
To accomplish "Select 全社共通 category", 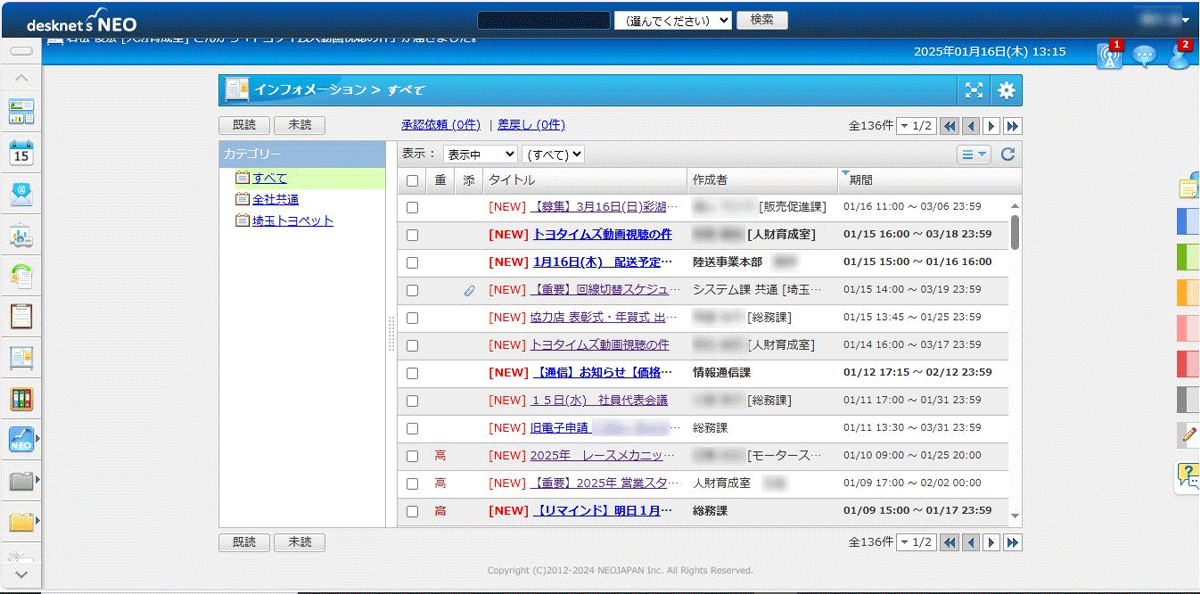I will (x=275, y=199).
